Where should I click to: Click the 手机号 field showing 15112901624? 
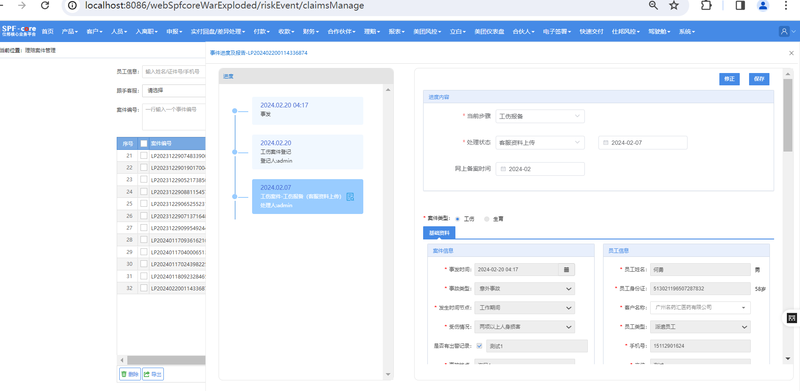click(x=700, y=346)
